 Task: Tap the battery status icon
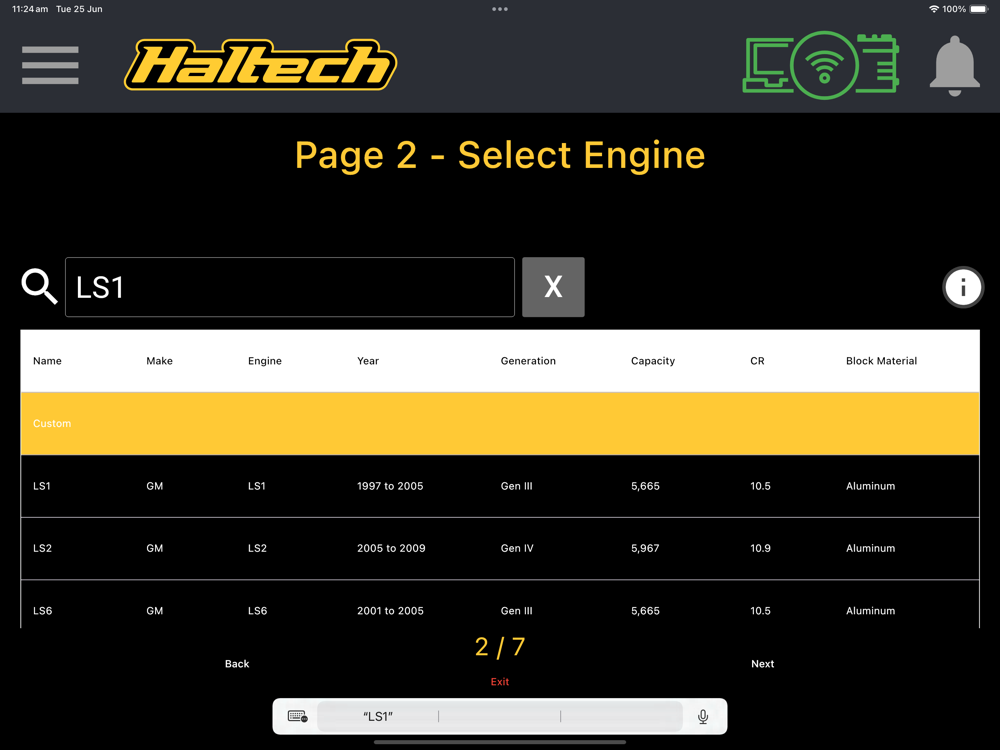pos(979,9)
